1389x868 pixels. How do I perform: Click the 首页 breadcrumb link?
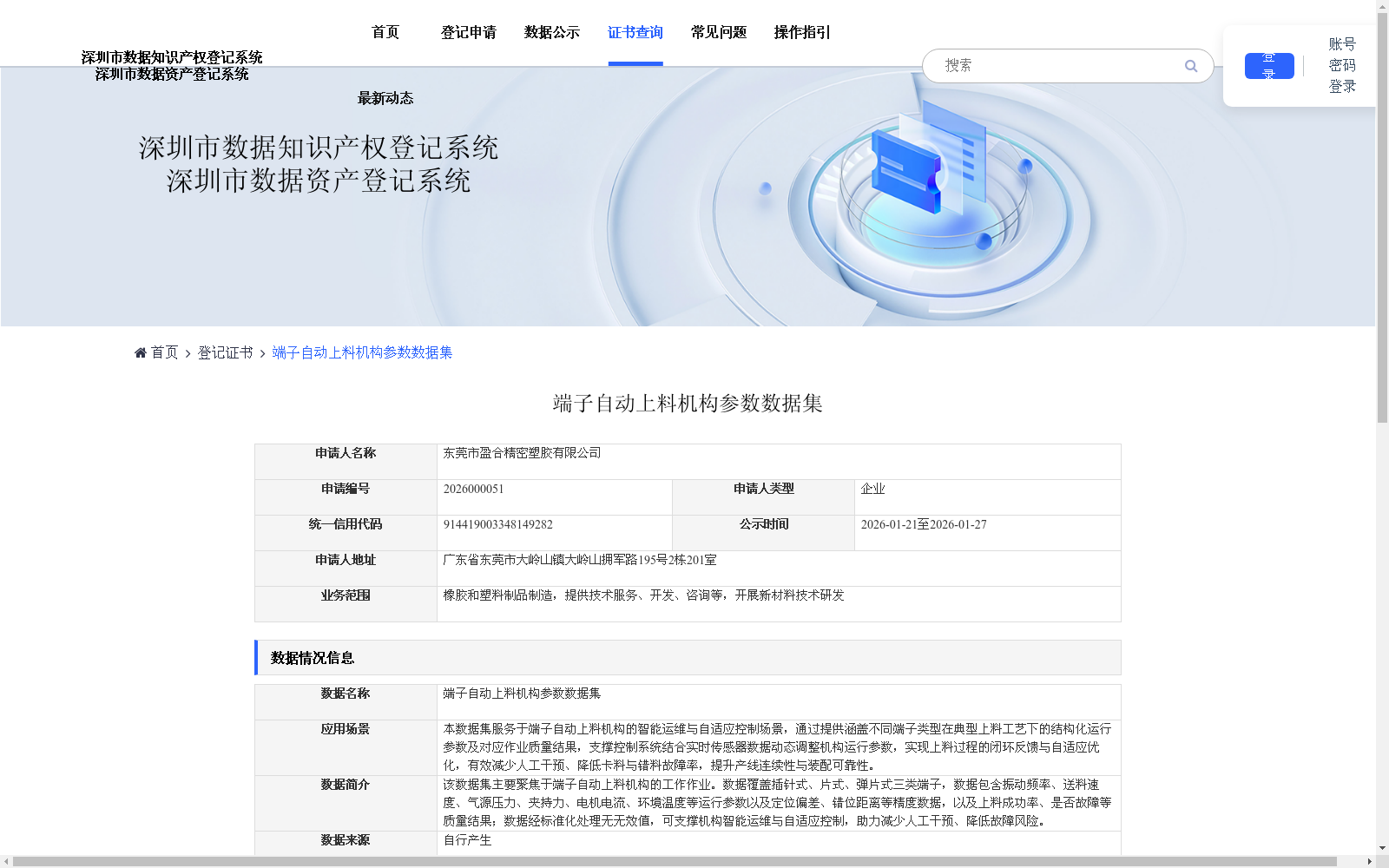164,352
